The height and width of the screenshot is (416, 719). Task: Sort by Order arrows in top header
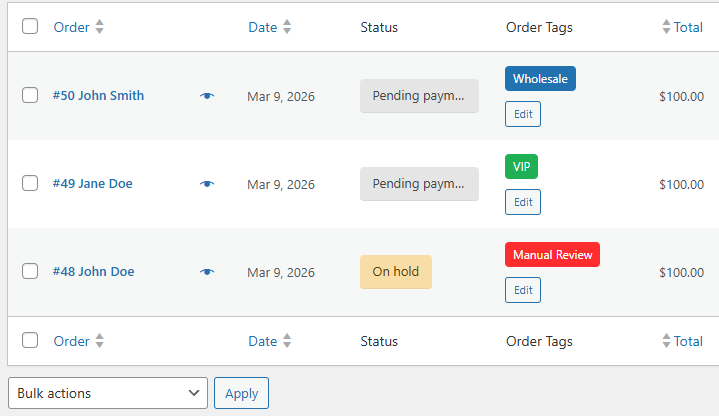pyautogui.click(x=100, y=27)
